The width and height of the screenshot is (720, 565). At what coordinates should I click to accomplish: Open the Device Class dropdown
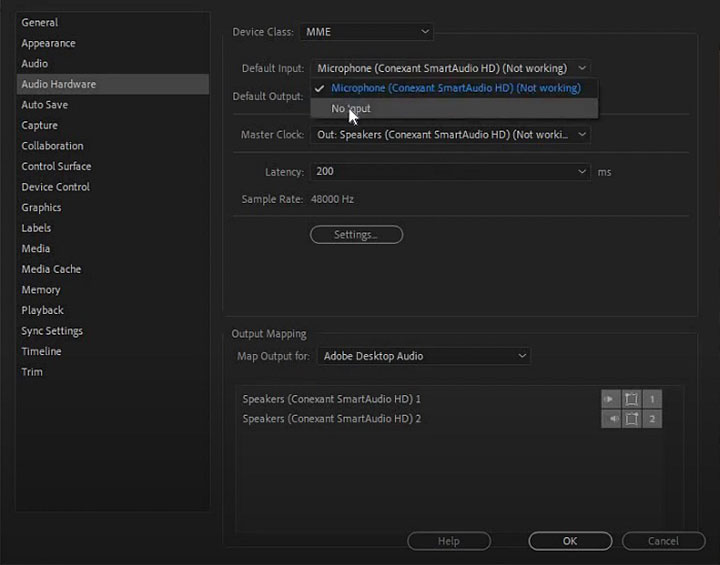point(366,32)
